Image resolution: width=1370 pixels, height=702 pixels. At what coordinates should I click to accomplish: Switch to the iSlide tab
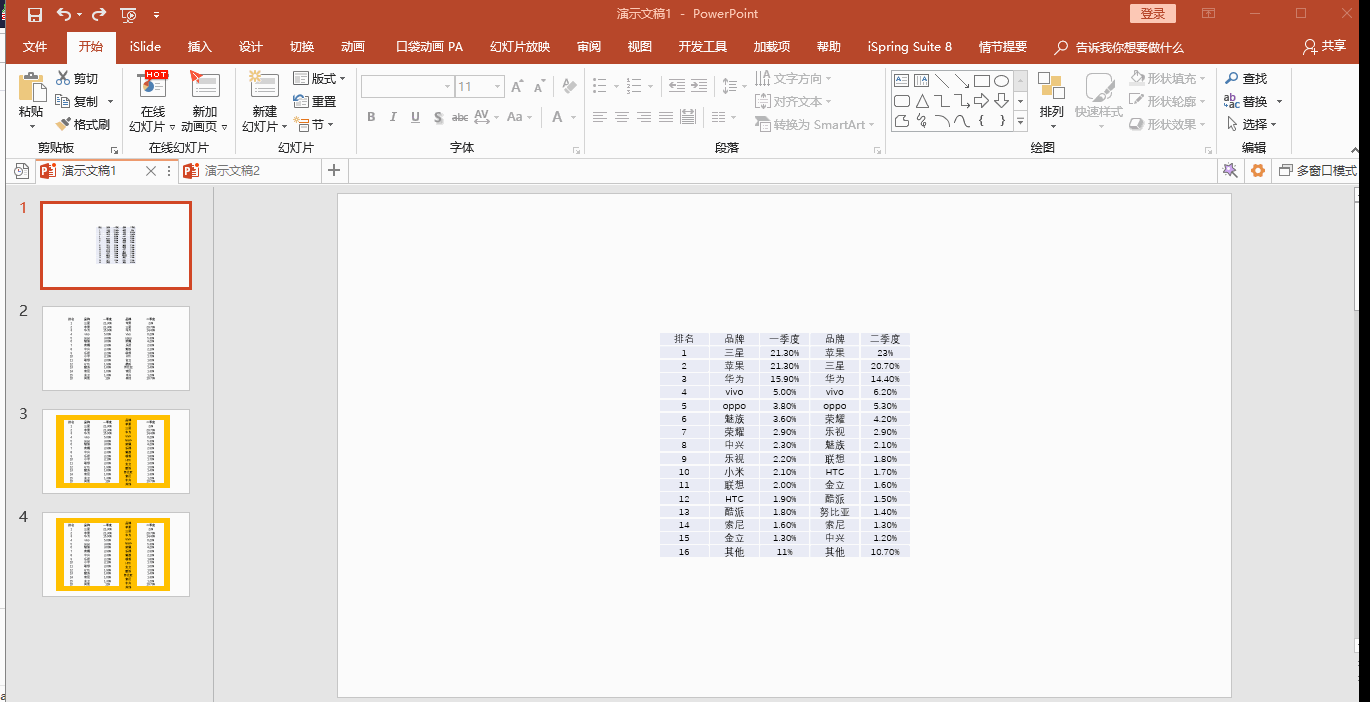click(147, 47)
